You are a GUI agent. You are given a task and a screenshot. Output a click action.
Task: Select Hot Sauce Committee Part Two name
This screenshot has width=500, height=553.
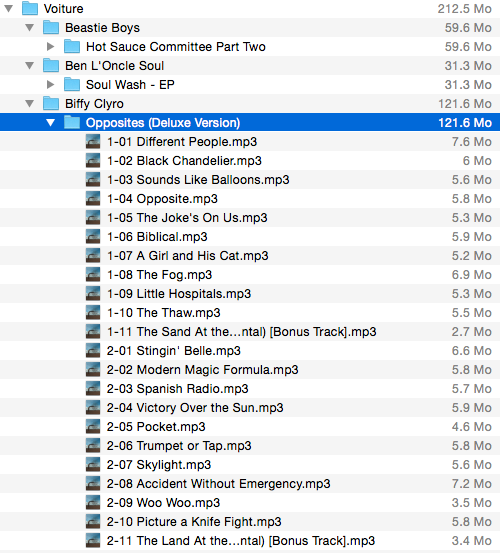[176, 47]
